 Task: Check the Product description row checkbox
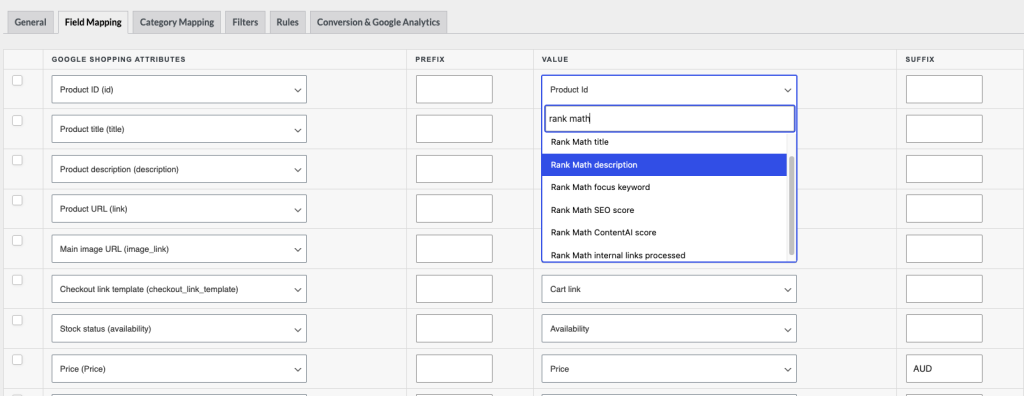pyautogui.click(x=18, y=160)
